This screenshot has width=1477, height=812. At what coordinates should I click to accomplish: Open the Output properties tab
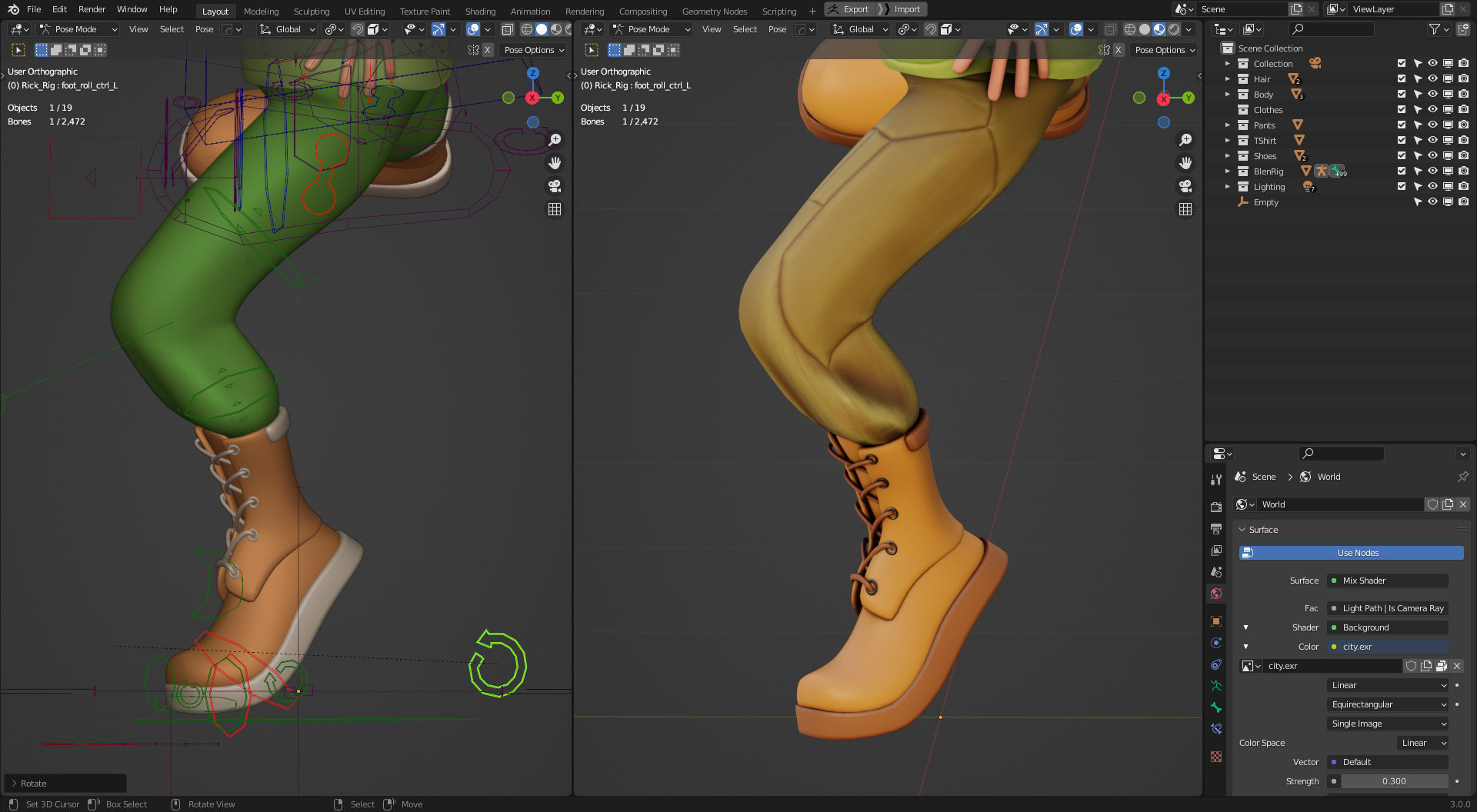1216,529
